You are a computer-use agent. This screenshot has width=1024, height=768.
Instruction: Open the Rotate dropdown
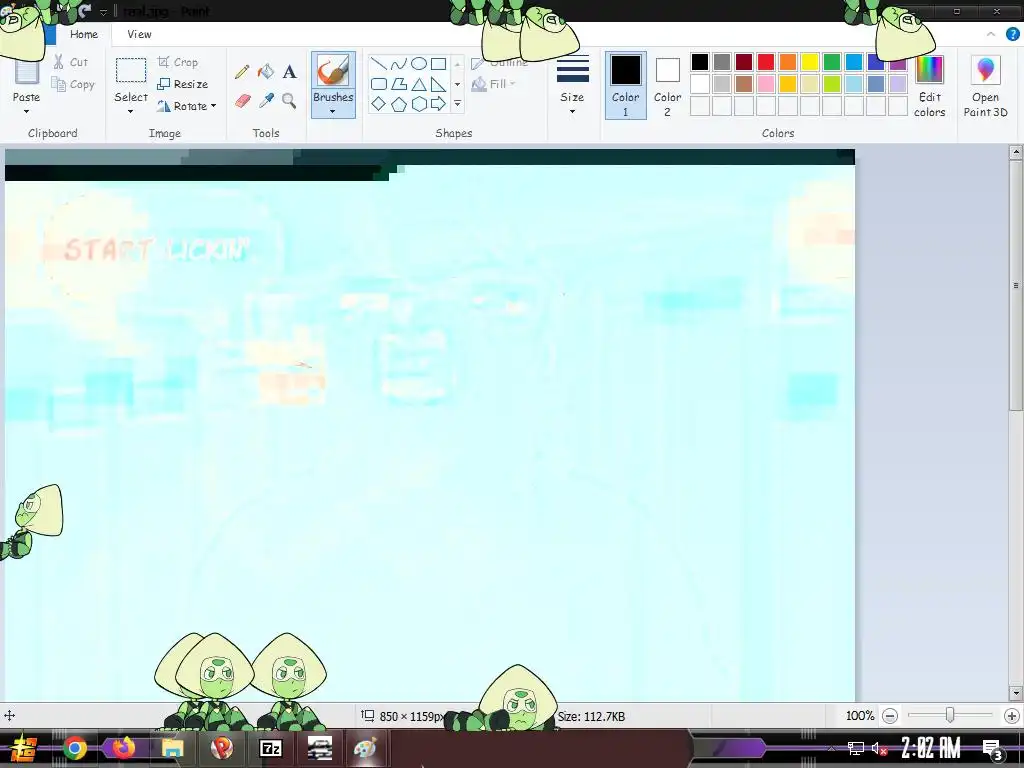[186, 106]
